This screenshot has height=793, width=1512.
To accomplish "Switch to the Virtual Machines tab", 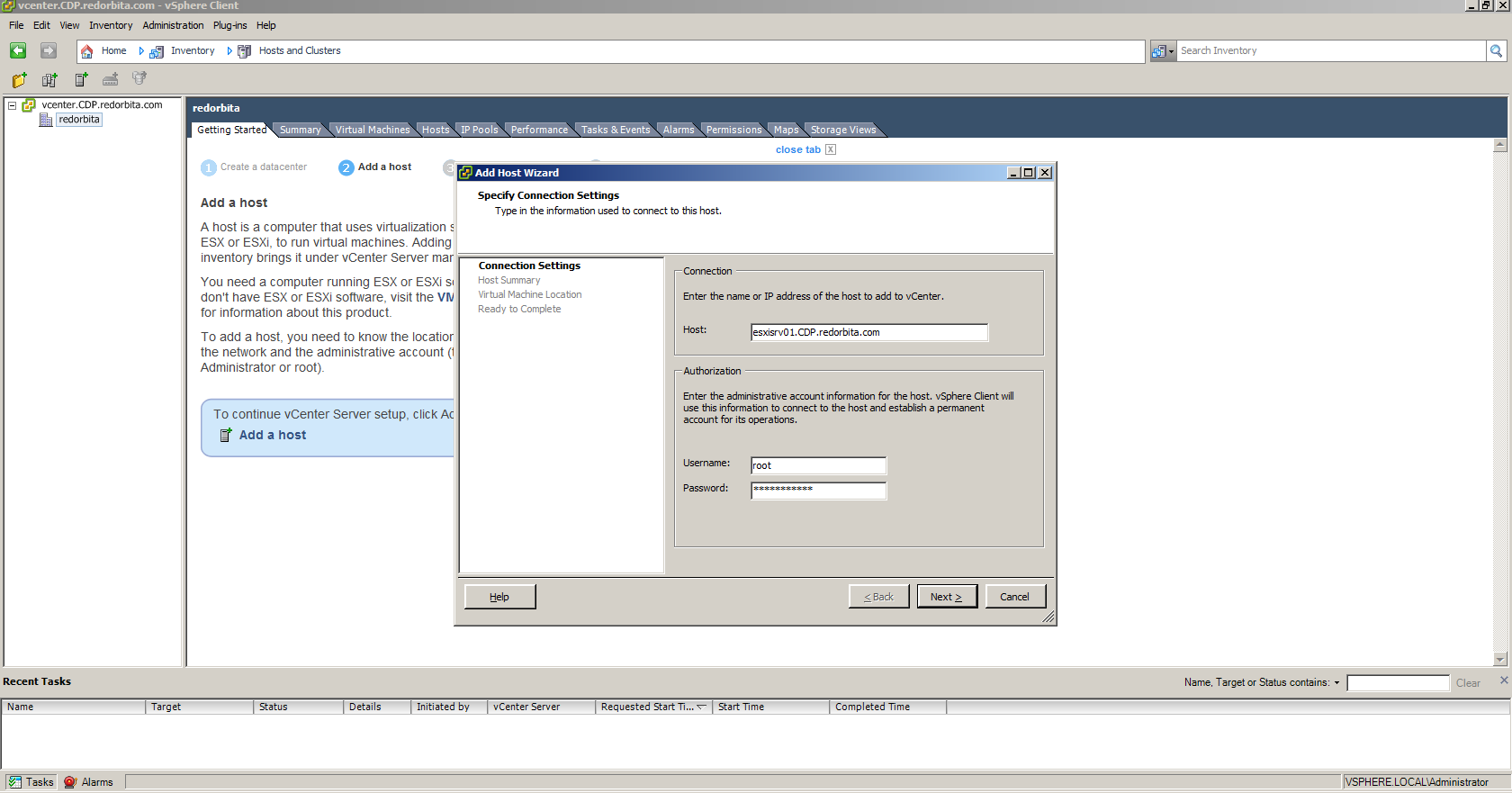I will tap(372, 130).
